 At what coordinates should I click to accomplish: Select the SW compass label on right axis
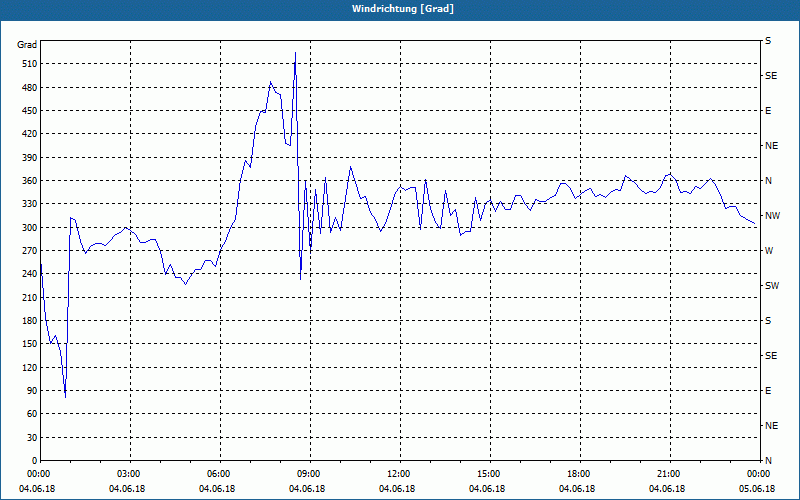pos(772,286)
